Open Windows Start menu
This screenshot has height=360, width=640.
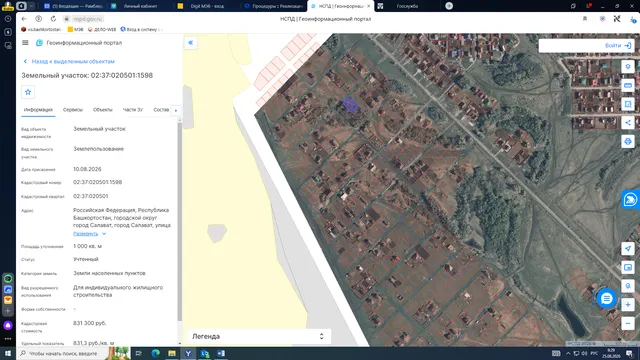pos(8,353)
